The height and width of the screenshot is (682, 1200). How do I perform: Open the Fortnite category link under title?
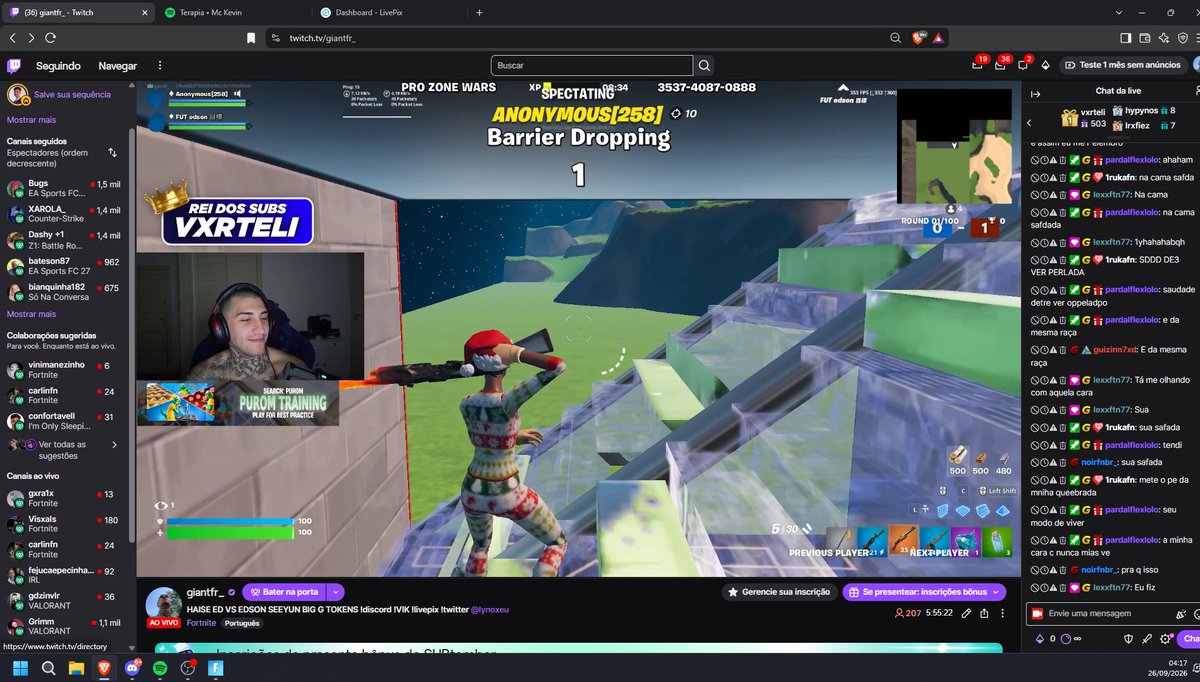click(x=201, y=623)
